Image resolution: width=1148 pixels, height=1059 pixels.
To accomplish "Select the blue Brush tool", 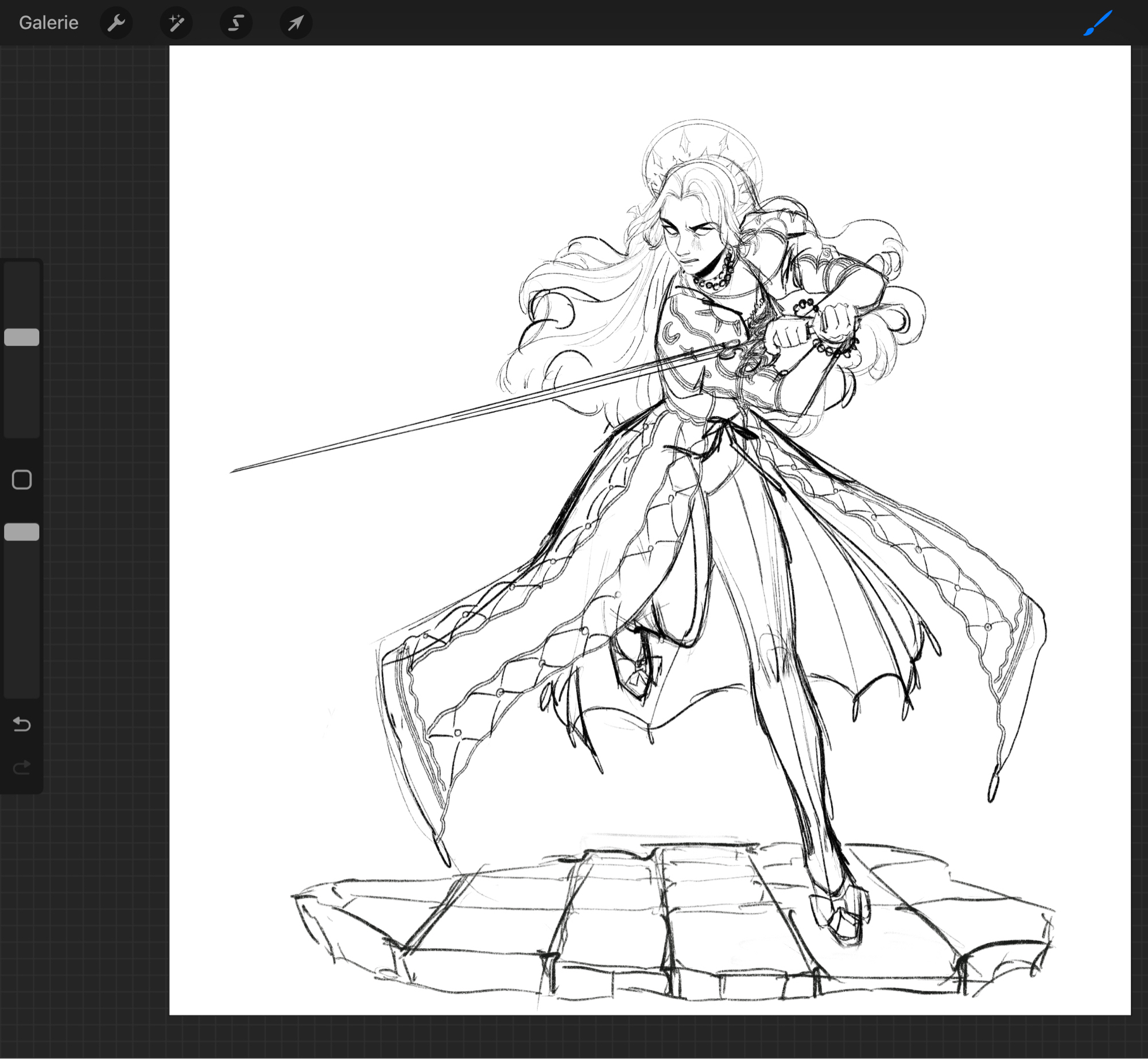I will click(x=1097, y=23).
